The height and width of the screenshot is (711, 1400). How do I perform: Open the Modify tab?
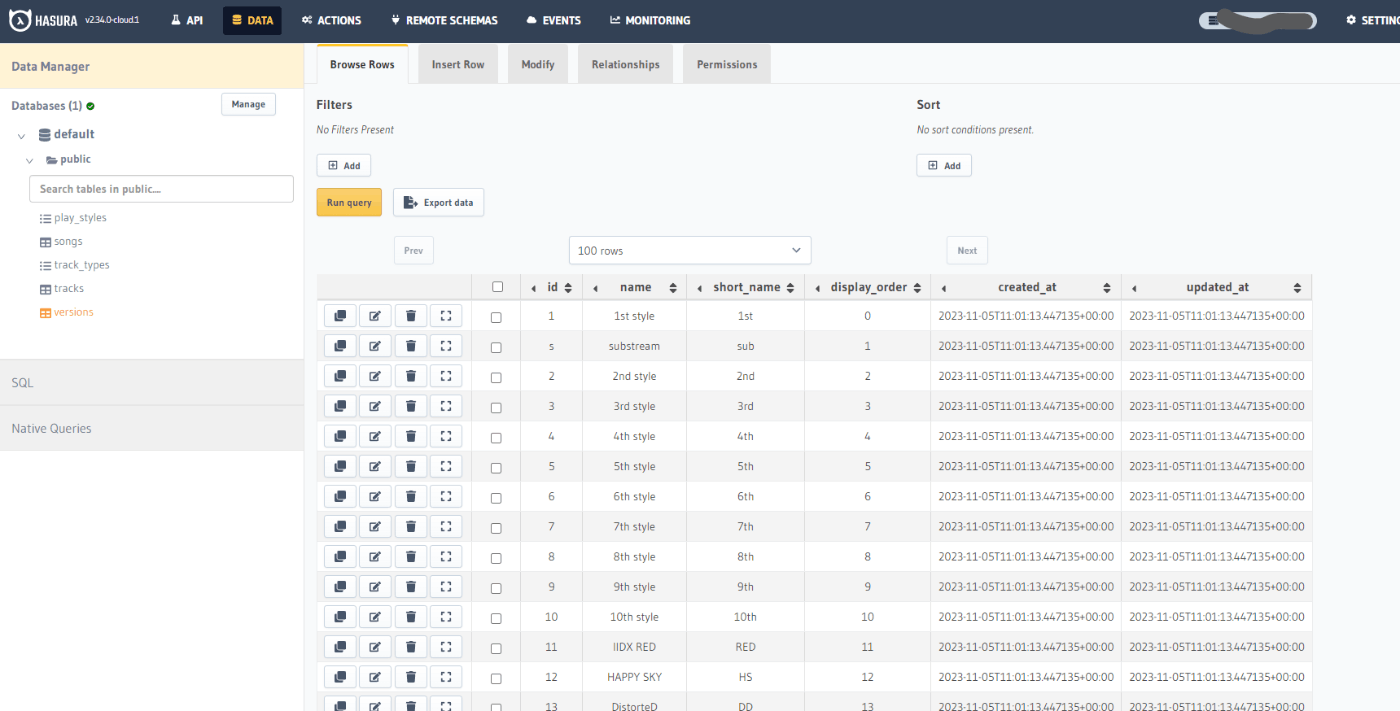click(x=538, y=64)
